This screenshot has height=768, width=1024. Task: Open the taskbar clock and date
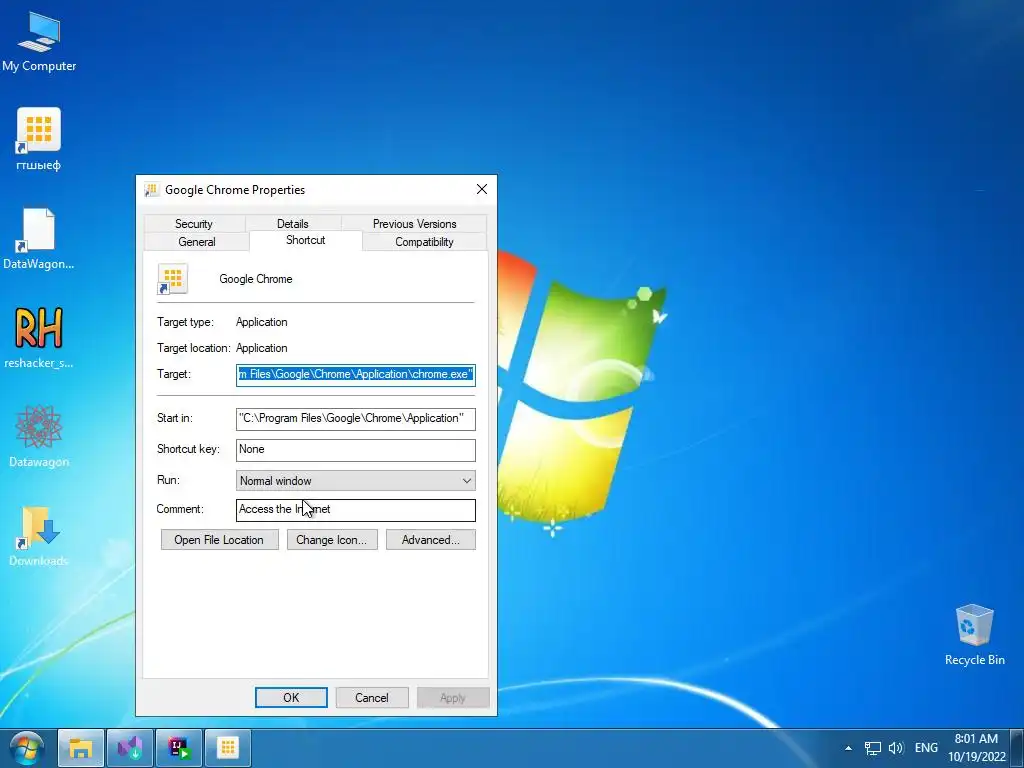click(x=976, y=748)
